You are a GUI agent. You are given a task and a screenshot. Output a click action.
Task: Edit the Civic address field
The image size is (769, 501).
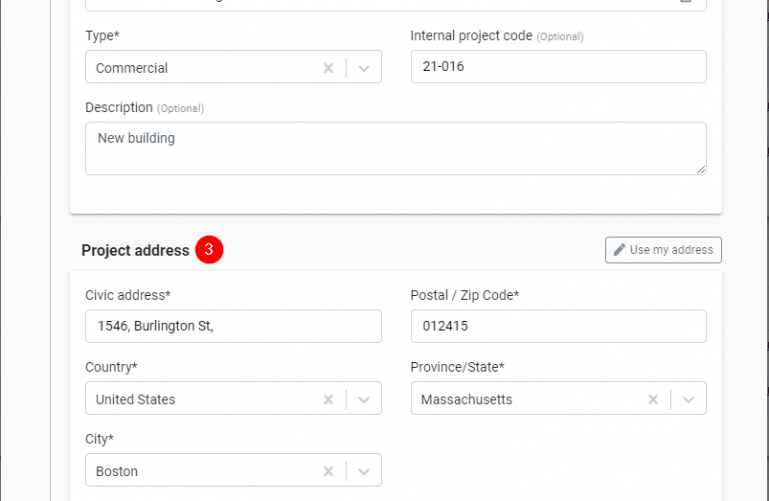(233, 326)
